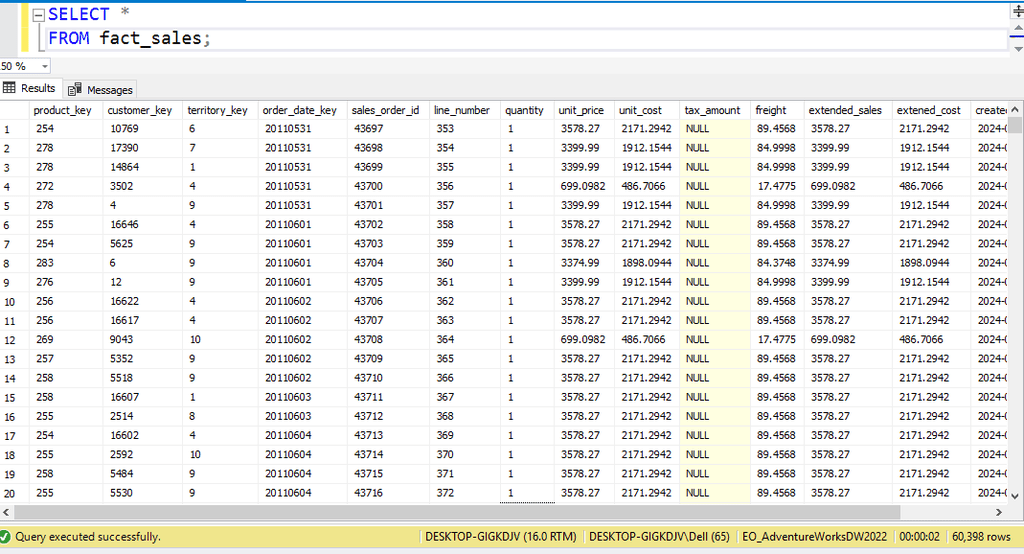Click the 60,398 rows status entry
This screenshot has height=554, width=1024.
tap(981, 537)
